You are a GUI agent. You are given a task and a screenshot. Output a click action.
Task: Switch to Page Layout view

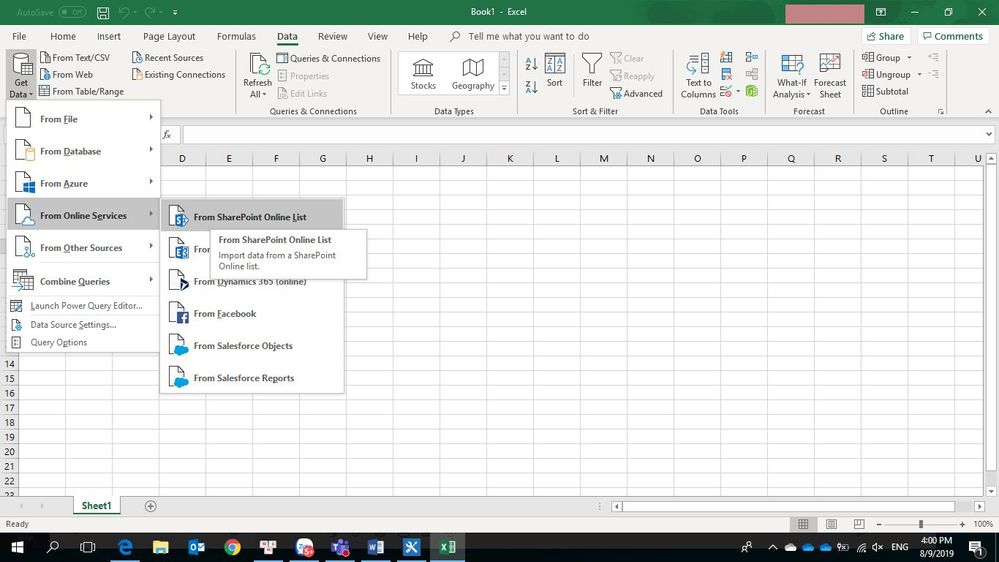point(831,524)
